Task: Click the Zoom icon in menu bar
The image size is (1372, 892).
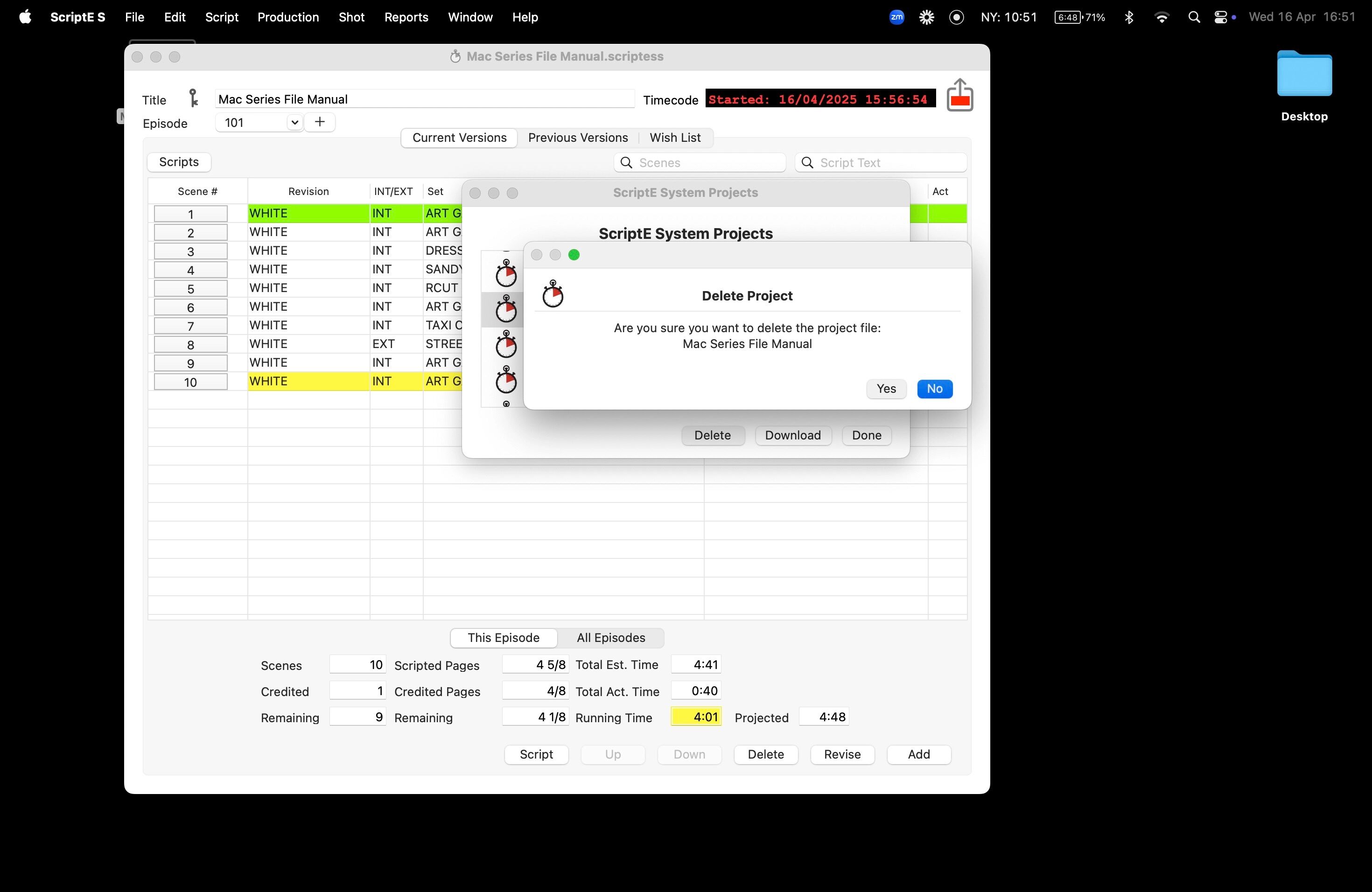Action: 896,17
